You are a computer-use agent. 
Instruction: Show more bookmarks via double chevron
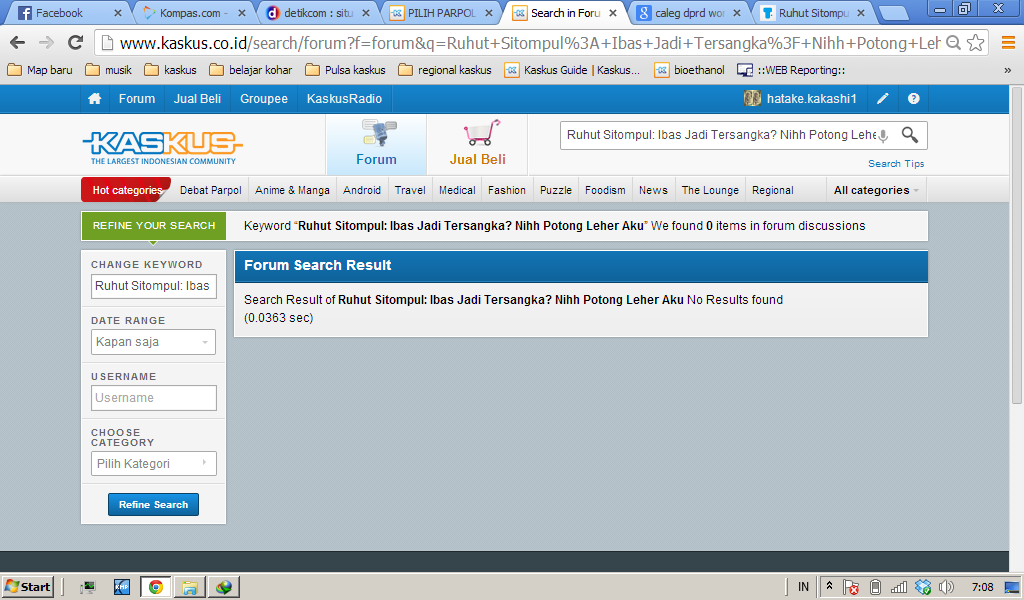click(x=1008, y=71)
